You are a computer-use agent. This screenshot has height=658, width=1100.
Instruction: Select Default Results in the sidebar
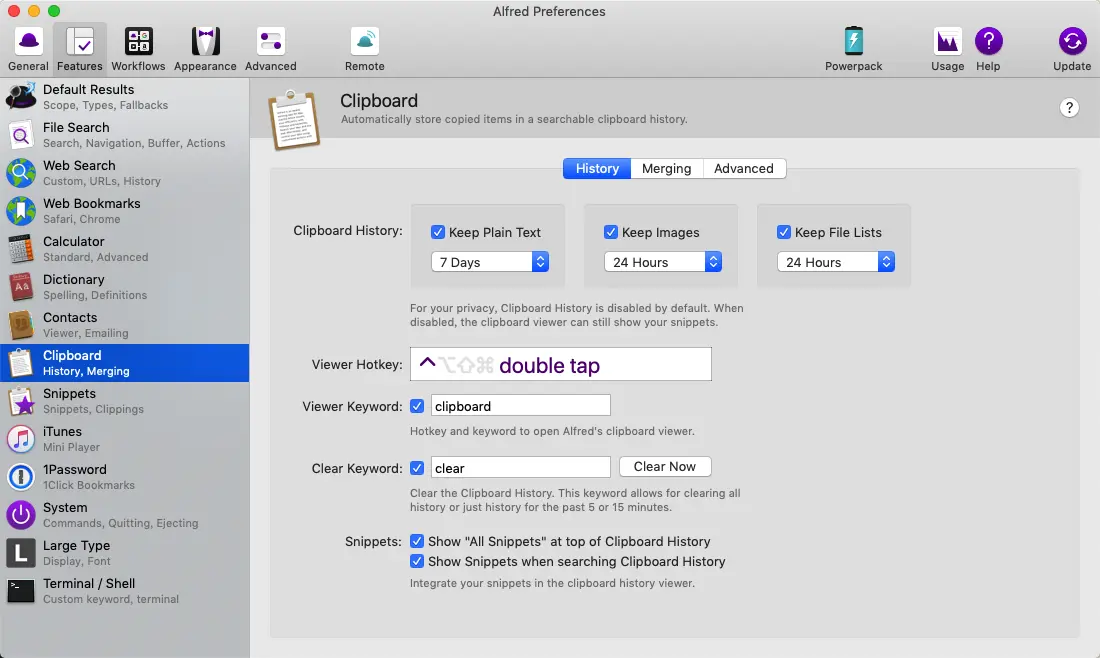coord(125,97)
